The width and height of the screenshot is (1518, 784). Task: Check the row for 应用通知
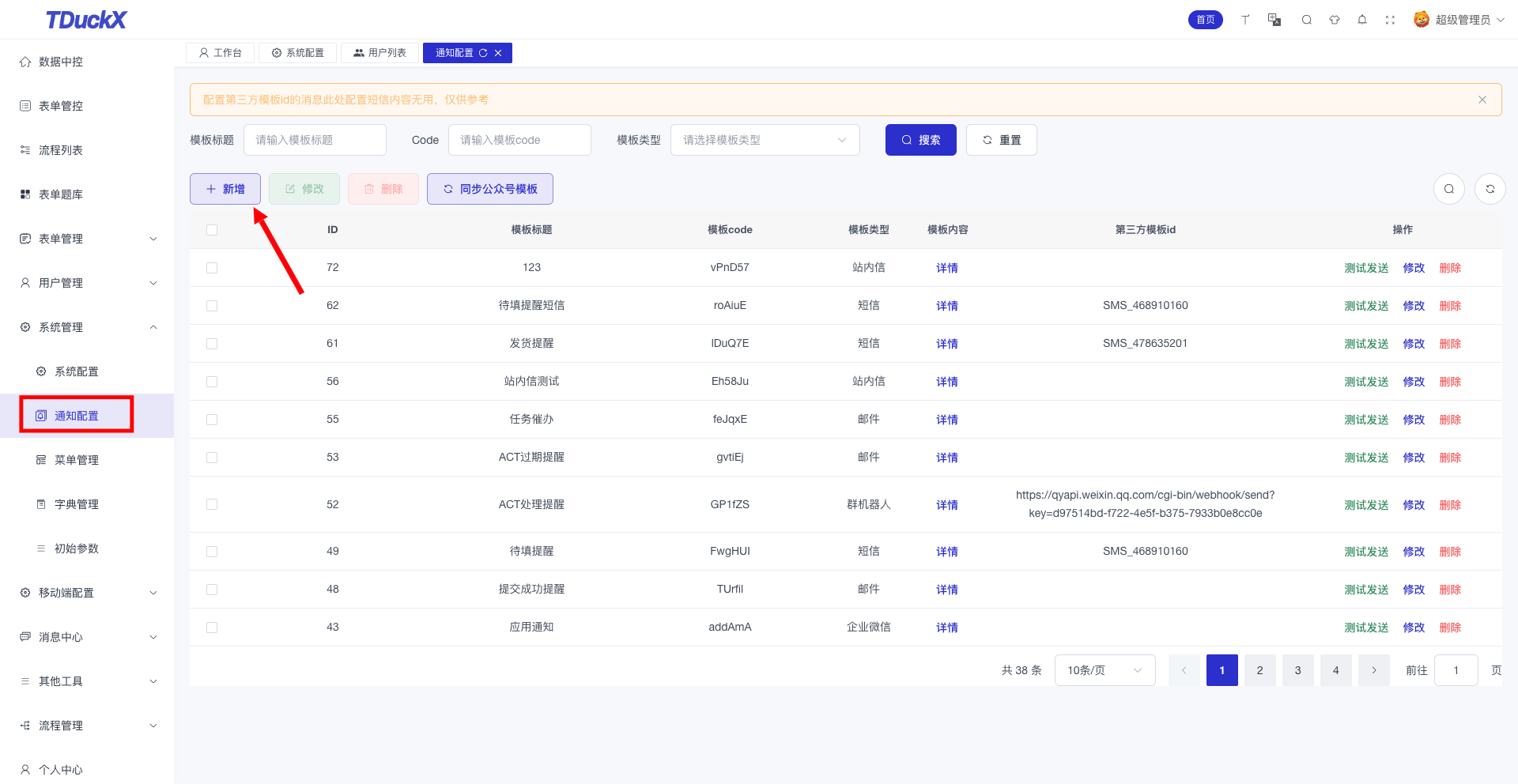pos(212,628)
